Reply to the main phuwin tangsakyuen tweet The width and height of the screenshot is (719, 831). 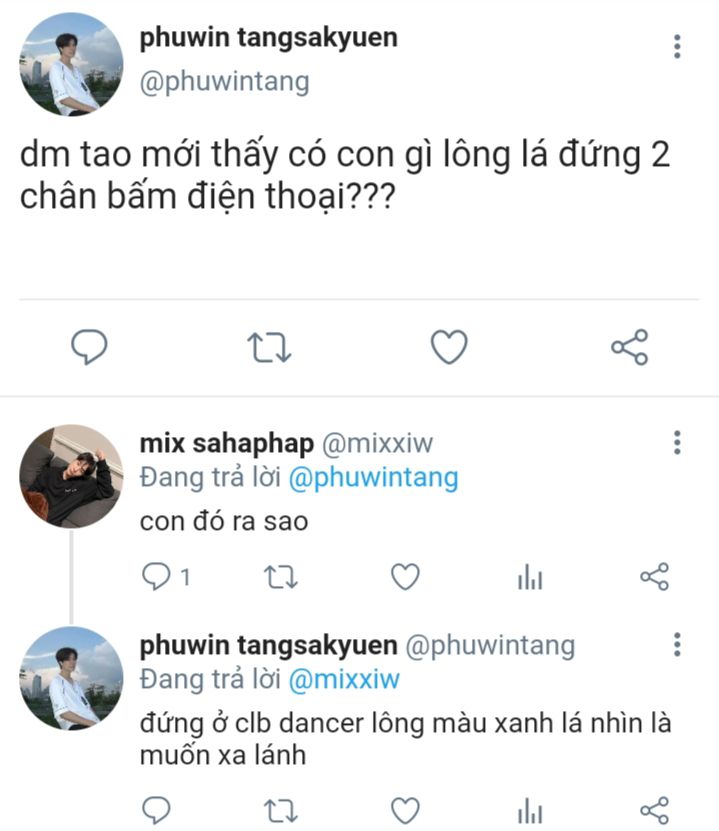point(90,347)
